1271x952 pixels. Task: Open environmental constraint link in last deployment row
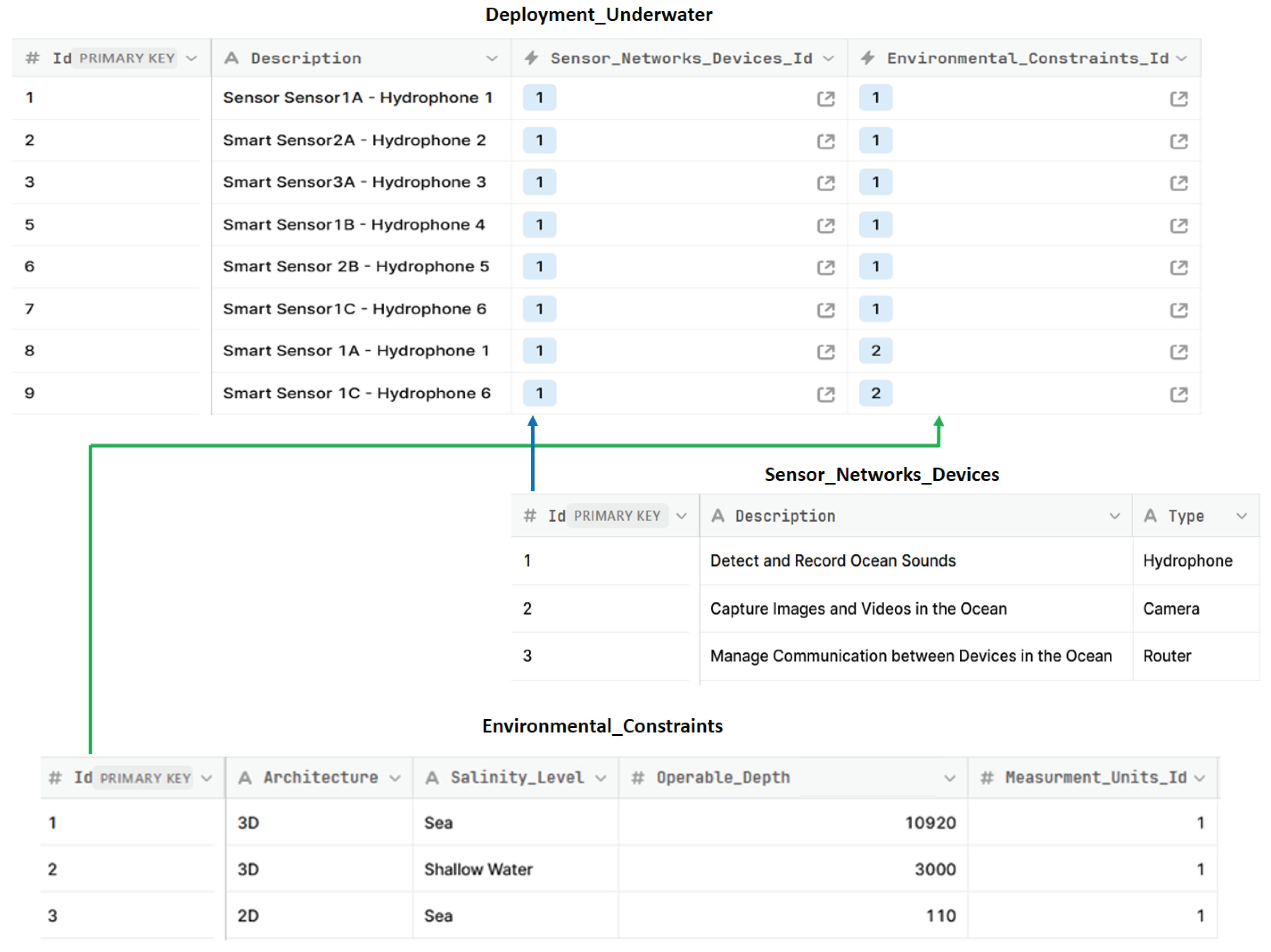coord(1178,395)
